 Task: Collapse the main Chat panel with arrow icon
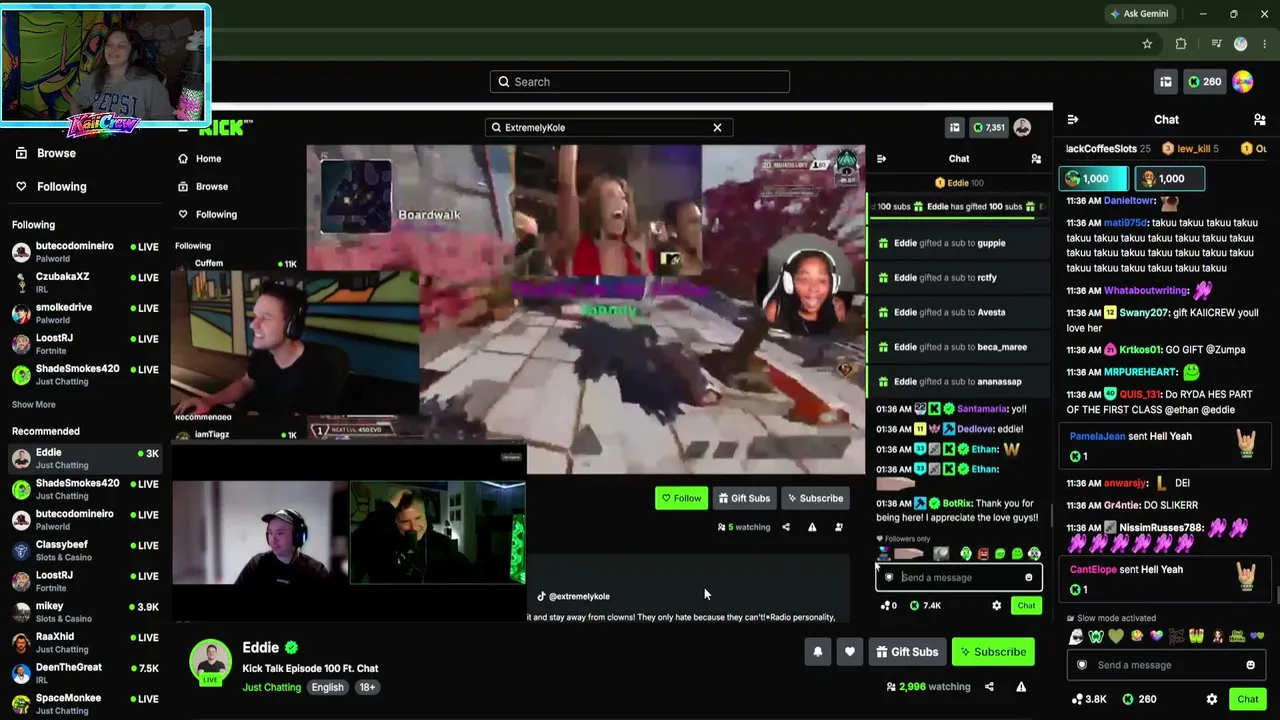click(x=1073, y=120)
